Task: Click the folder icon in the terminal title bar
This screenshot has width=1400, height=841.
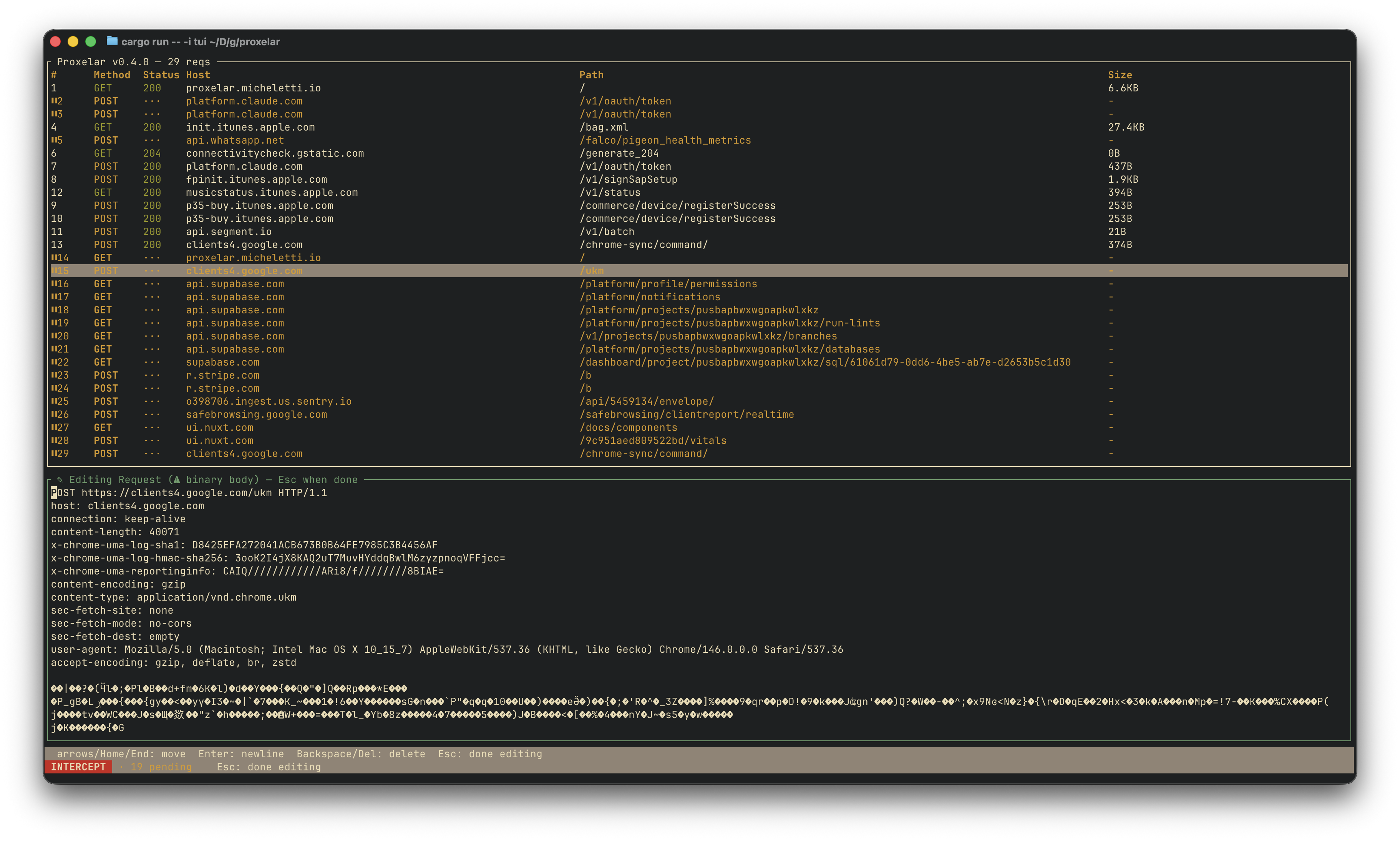Action: (x=112, y=41)
